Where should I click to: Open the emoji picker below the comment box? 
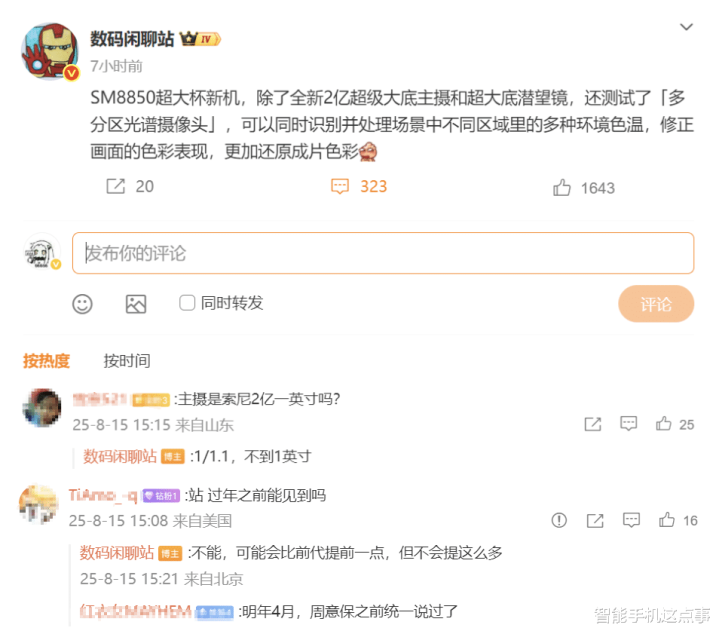coord(83,304)
